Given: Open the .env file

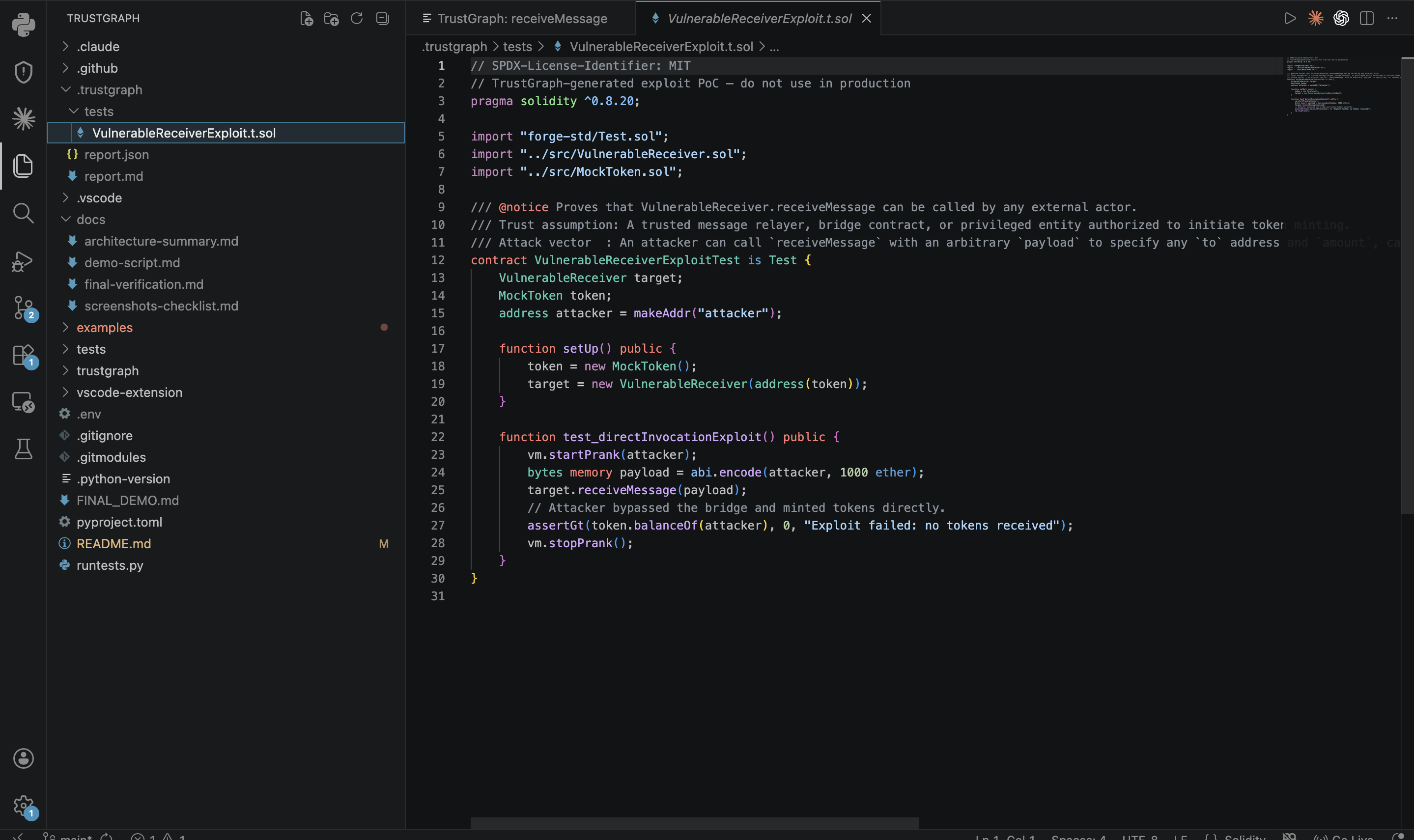Looking at the screenshot, I should [x=226, y=414].
